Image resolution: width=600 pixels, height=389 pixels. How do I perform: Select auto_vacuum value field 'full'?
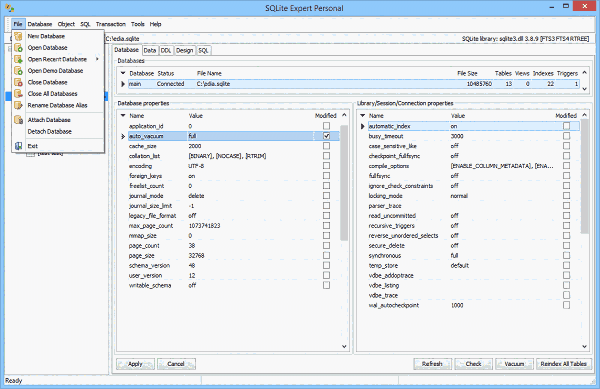tap(249, 136)
